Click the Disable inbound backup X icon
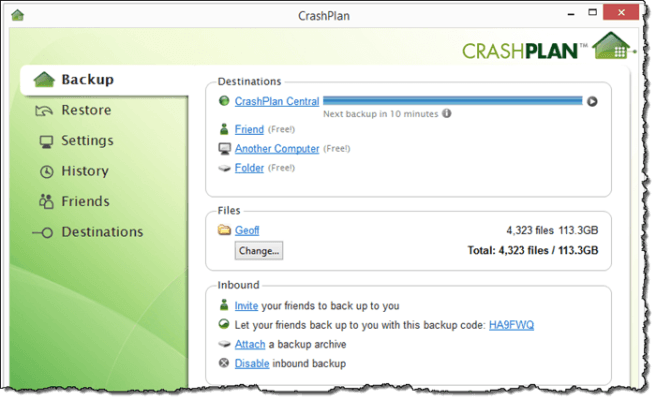The height and width of the screenshot is (400, 656). coord(225,364)
